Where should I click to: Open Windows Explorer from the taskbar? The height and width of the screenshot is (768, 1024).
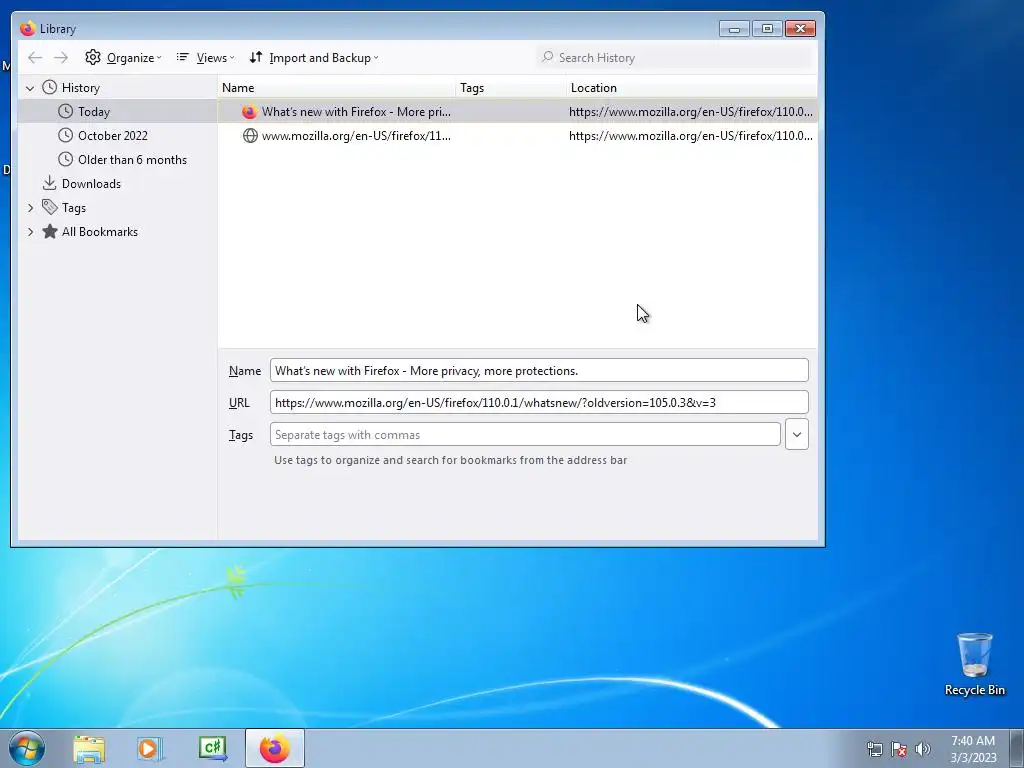pyautogui.click(x=89, y=749)
